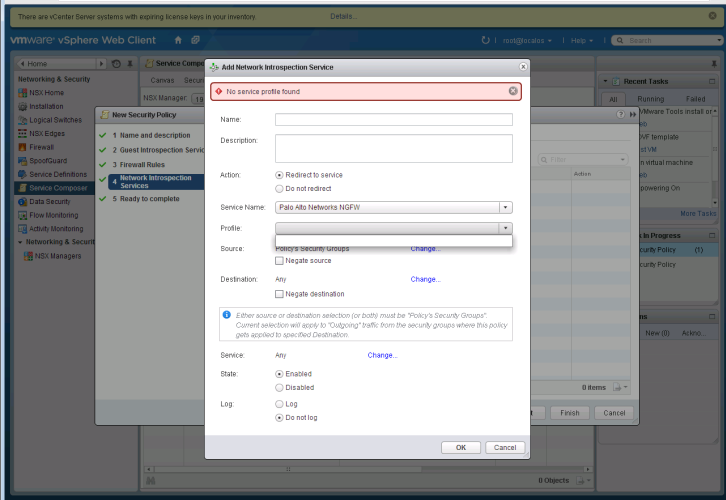Select the 'Disabled' state radio button
The height and width of the screenshot is (500, 726).
coord(279,388)
